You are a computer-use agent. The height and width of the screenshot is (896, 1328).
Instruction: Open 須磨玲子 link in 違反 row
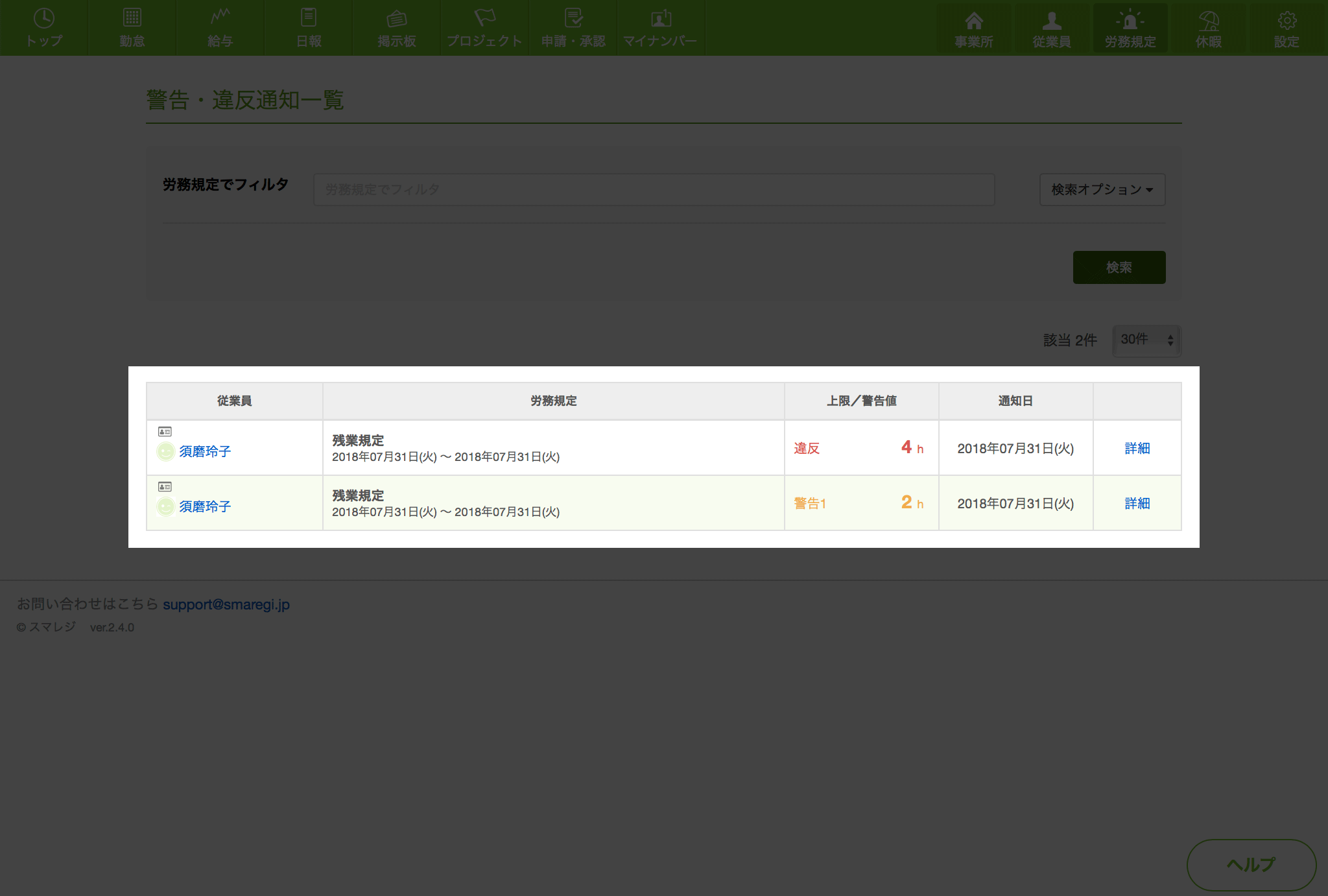[x=205, y=451]
